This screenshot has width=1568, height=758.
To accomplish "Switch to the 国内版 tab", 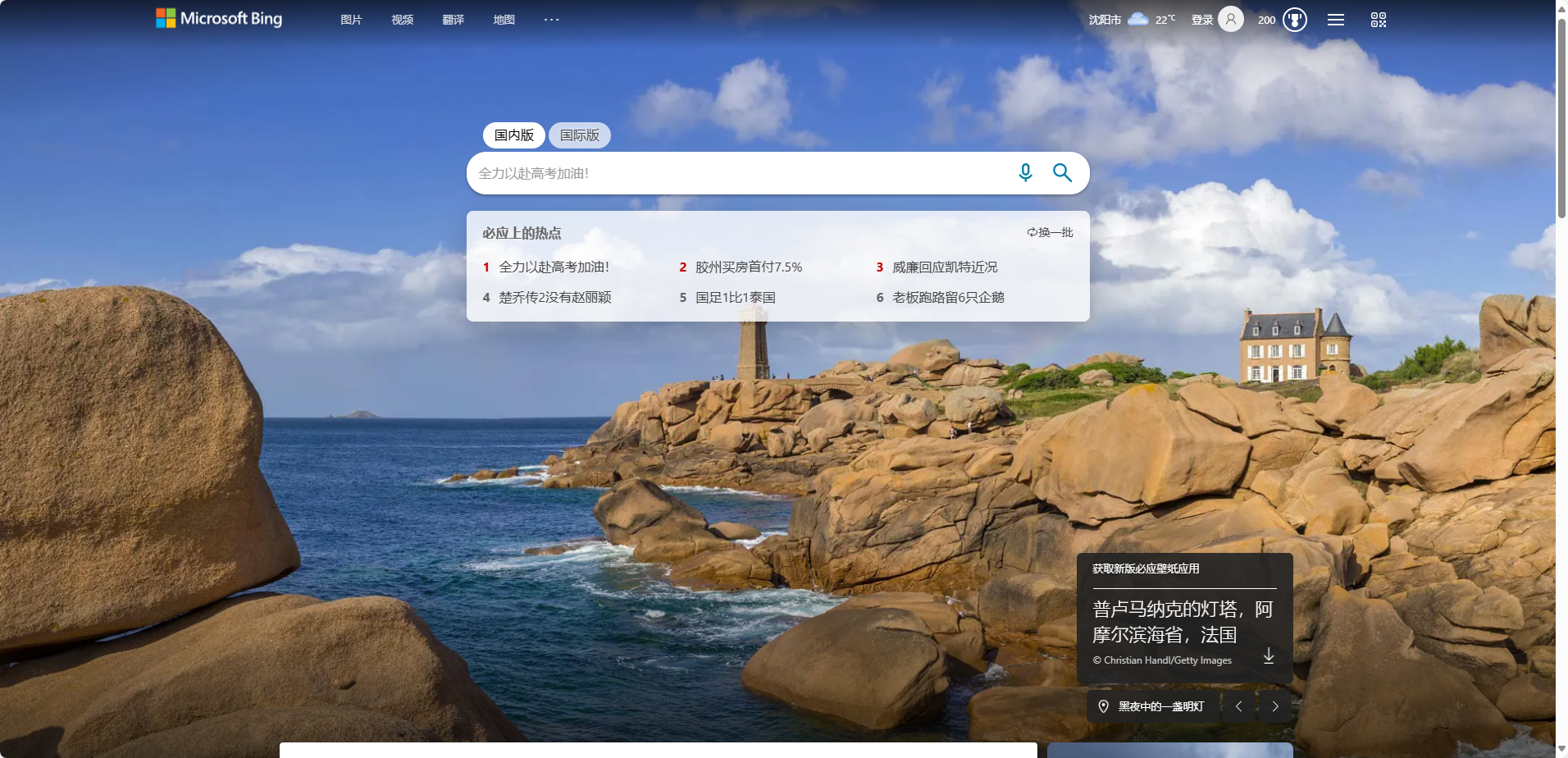I will tap(514, 135).
